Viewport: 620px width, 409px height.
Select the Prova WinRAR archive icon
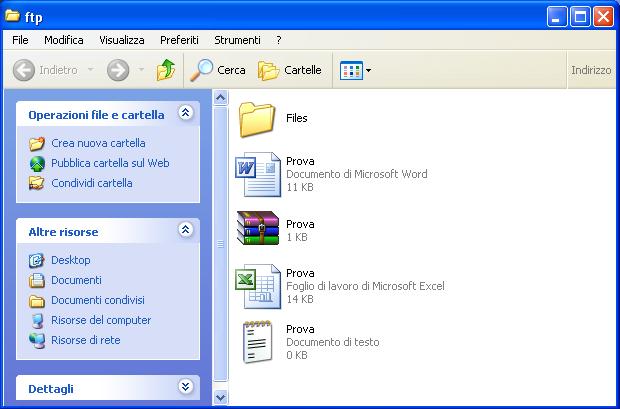pos(258,228)
